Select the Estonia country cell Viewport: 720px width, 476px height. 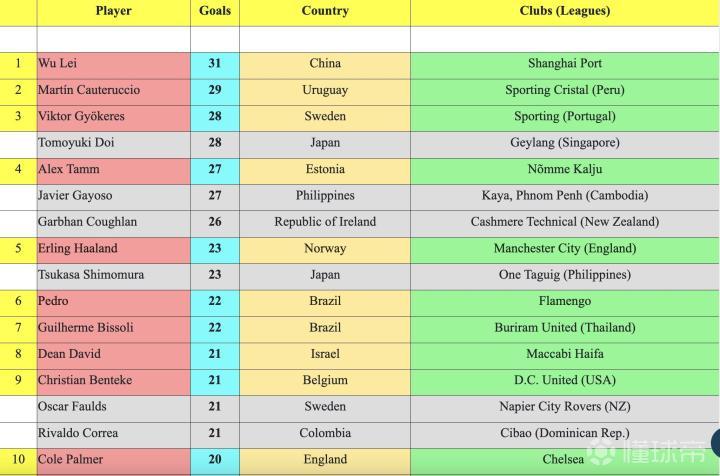click(x=325, y=169)
